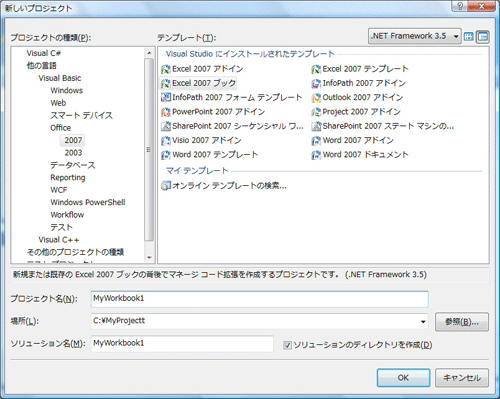The image size is (500, 399).
Task: Open the .NET Framework 3.5 dropdown
Action: tap(415, 36)
